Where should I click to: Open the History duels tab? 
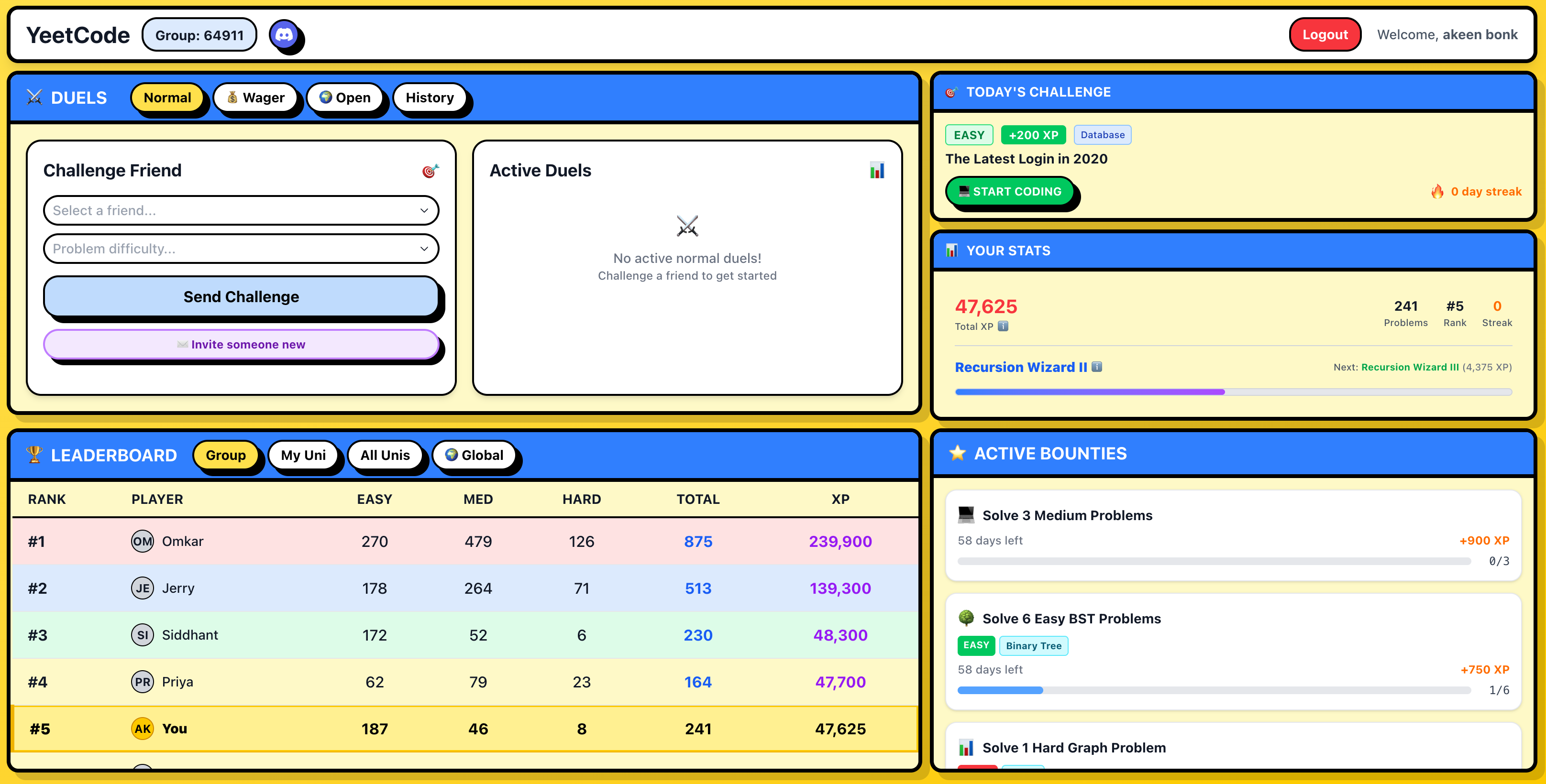click(429, 98)
